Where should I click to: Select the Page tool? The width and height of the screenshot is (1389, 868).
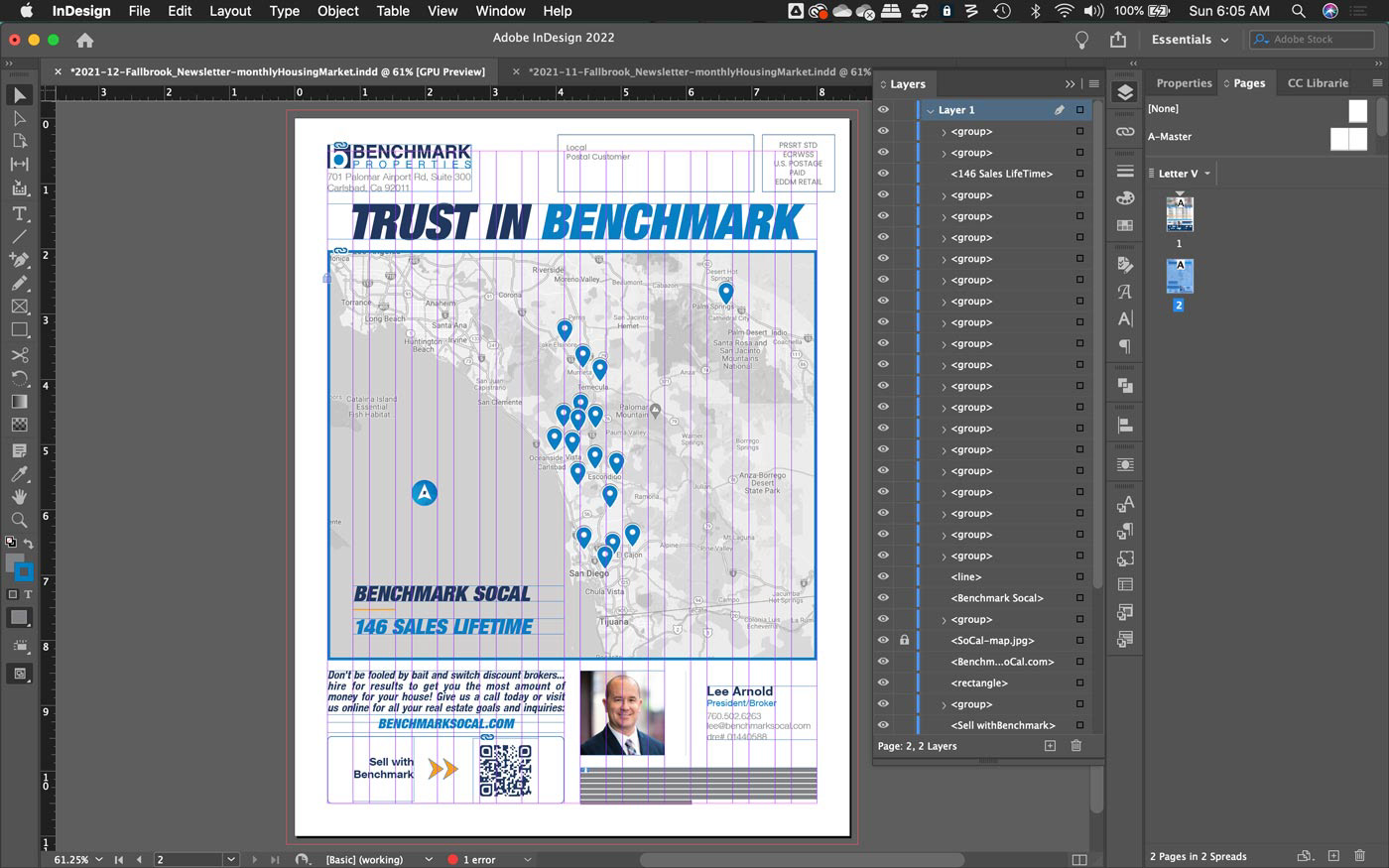(19, 141)
